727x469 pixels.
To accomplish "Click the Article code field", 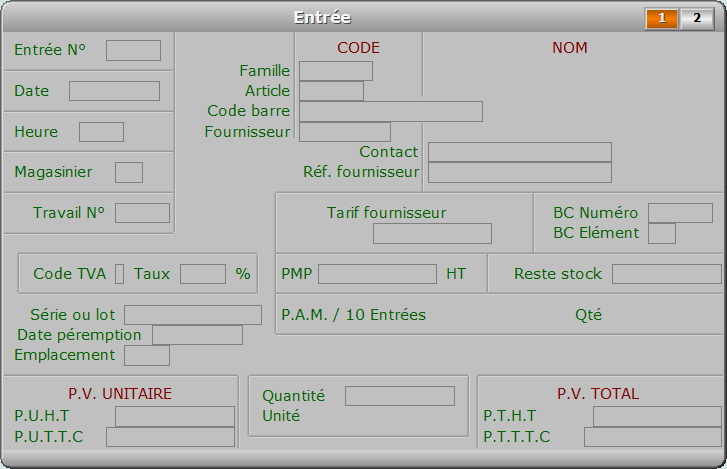I will [x=332, y=91].
